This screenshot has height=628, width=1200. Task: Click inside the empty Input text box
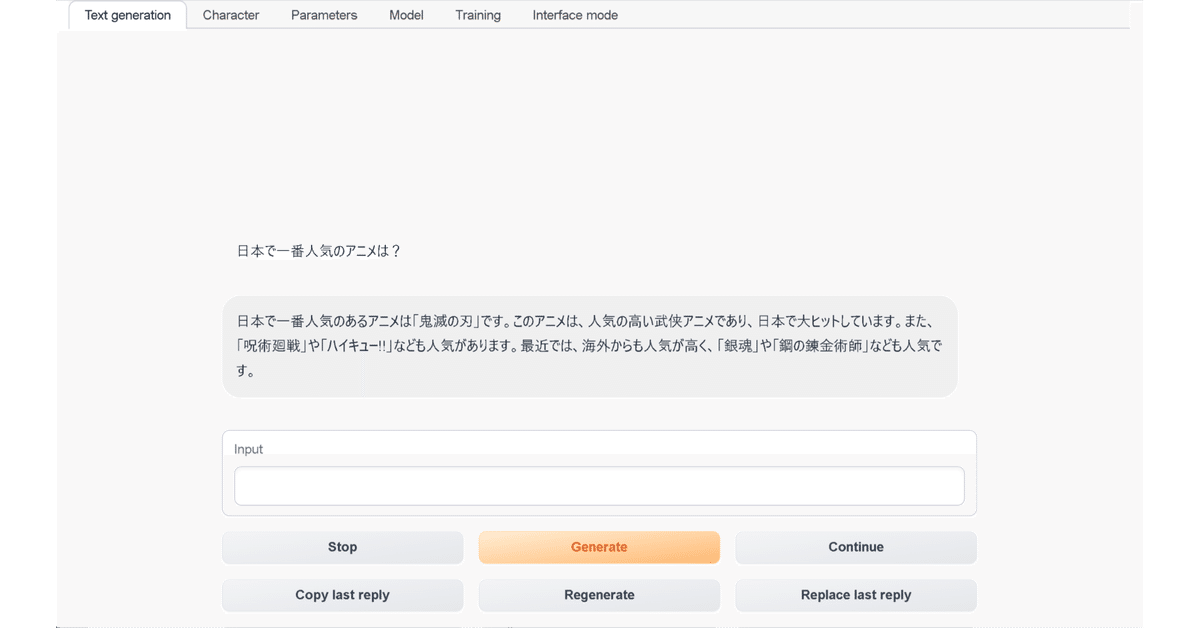599,485
